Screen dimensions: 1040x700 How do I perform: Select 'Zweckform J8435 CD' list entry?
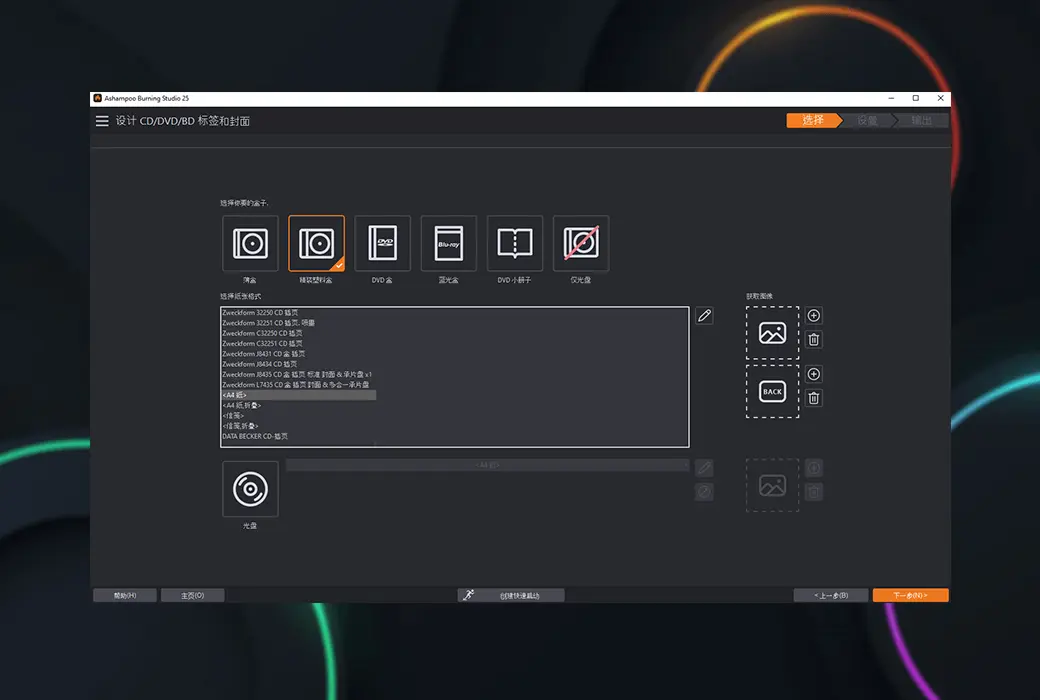pyautogui.click(x=297, y=374)
